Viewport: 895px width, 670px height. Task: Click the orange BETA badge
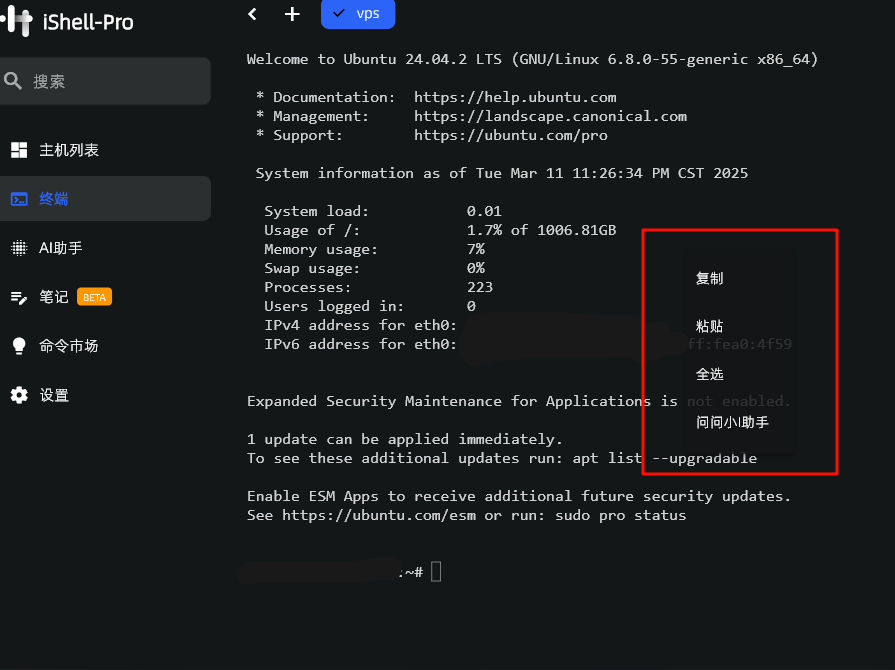click(x=94, y=297)
